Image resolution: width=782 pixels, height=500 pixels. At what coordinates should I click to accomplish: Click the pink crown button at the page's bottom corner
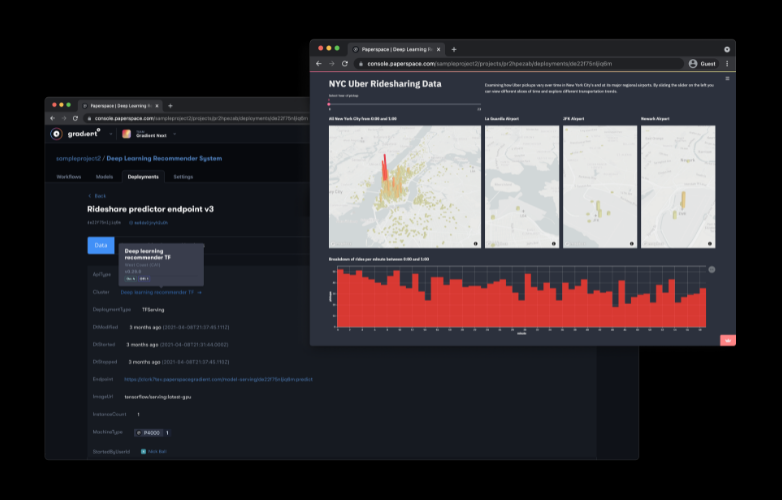(728, 340)
